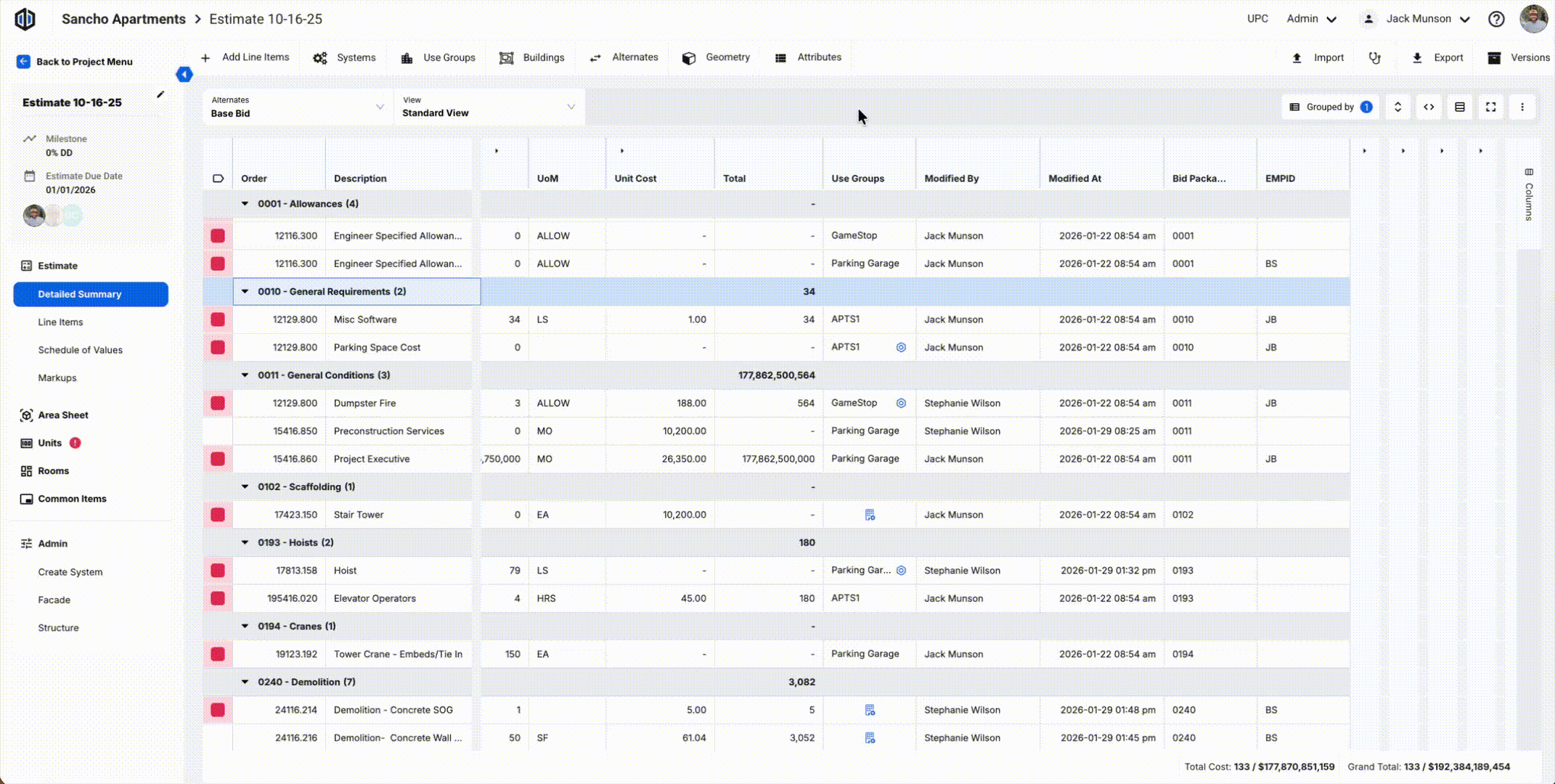Enter fullscreen table view icon

(x=1490, y=107)
